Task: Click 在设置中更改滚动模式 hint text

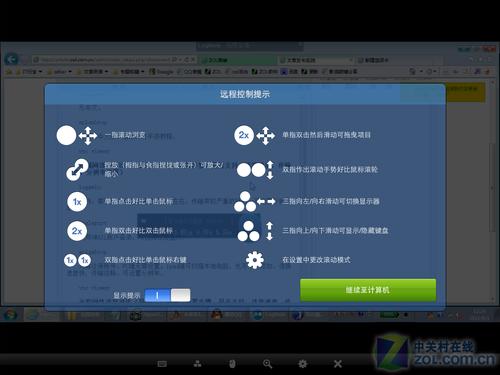Action: (316, 260)
